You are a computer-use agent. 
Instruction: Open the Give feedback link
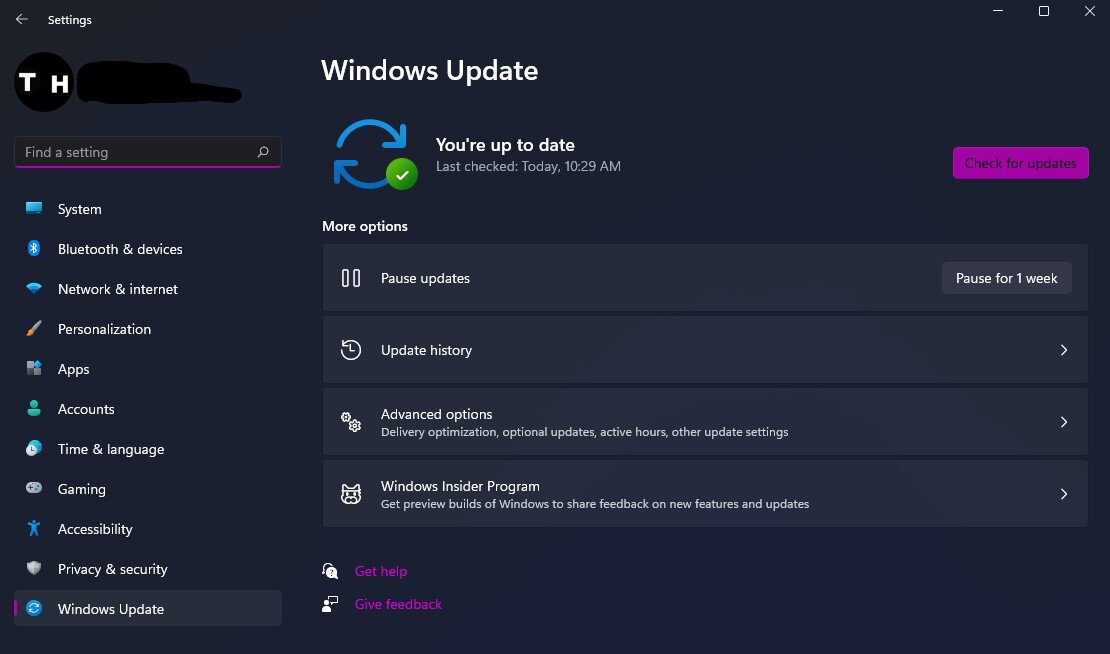398,604
